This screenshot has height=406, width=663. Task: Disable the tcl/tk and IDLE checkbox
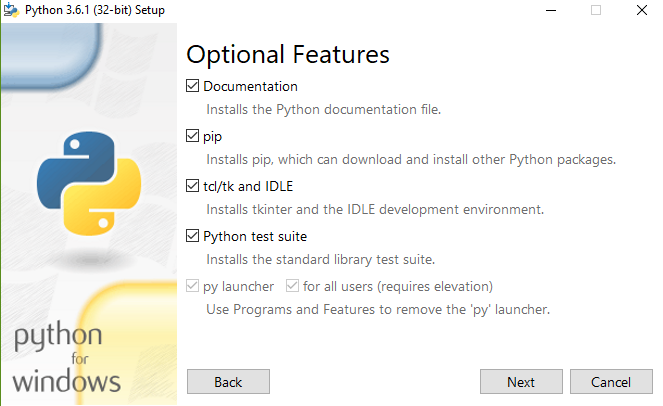click(193, 187)
